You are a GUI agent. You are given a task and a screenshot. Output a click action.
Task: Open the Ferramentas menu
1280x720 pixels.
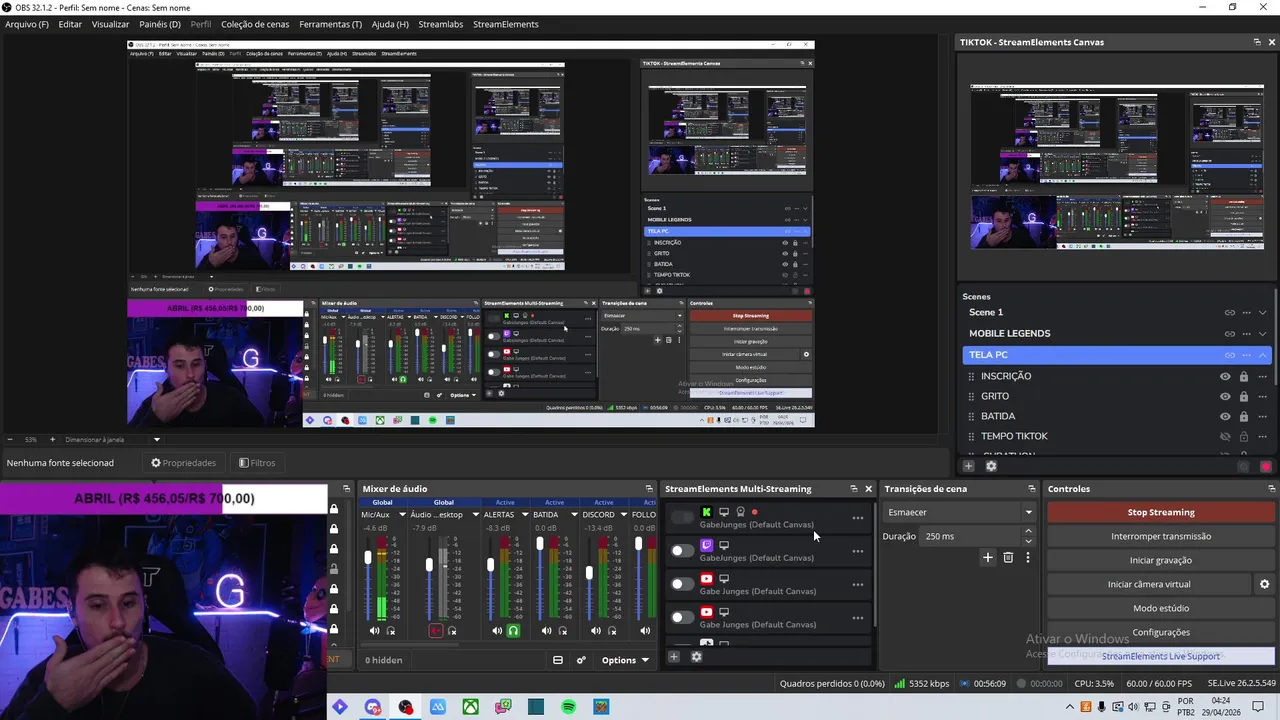tap(330, 24)
